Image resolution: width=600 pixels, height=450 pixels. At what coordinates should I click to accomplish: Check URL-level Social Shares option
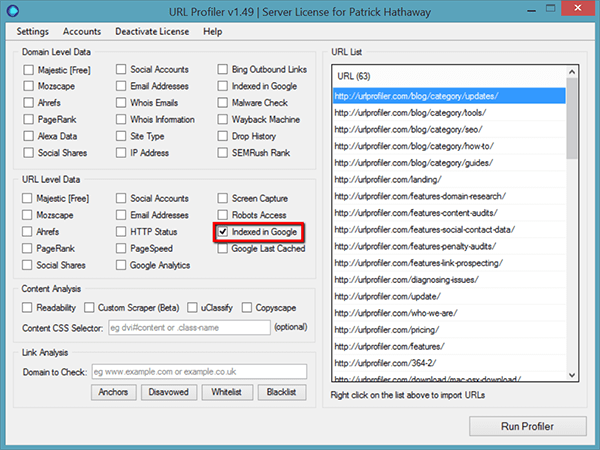point(27,265)
